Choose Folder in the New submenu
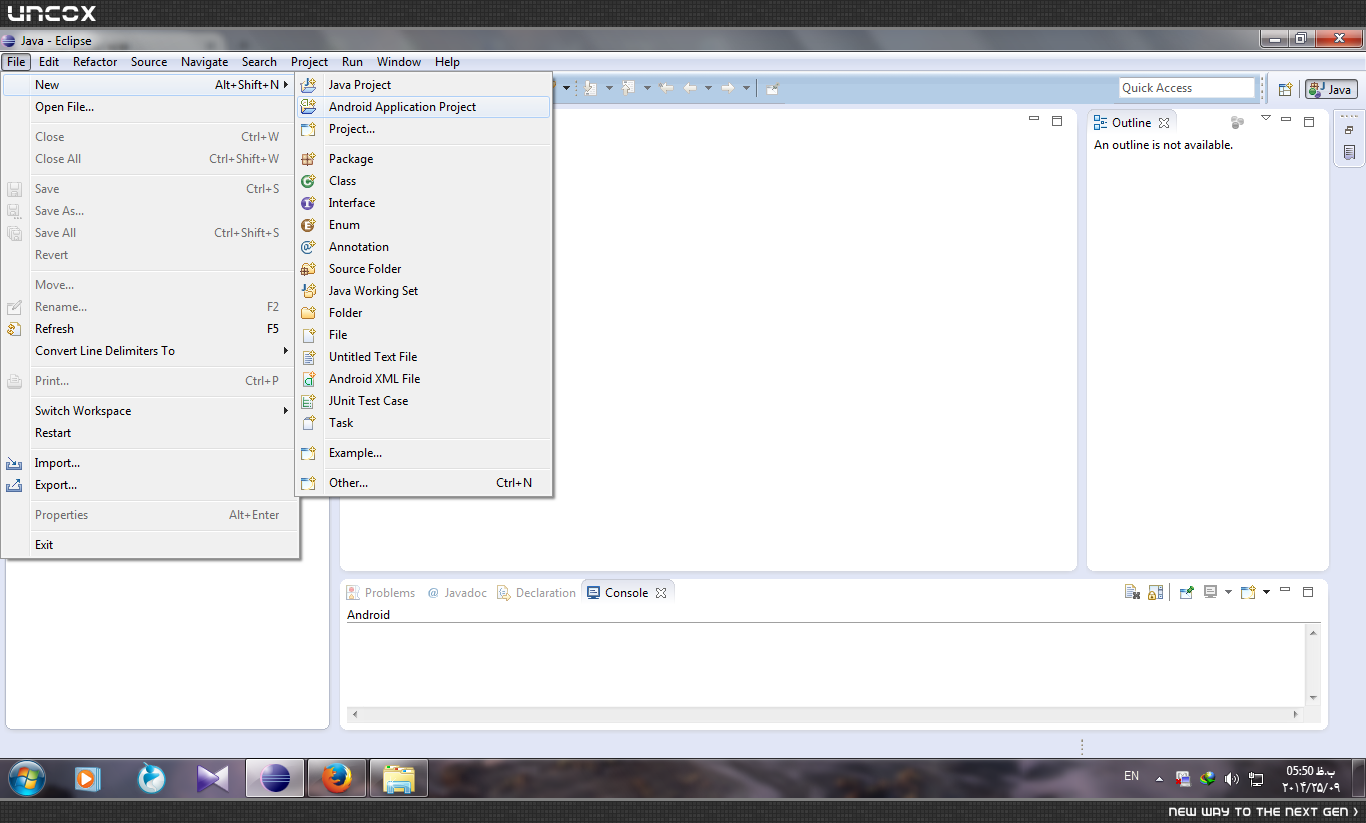Image resolution: width=1366 pixels, height=823 pixels. 423,313
